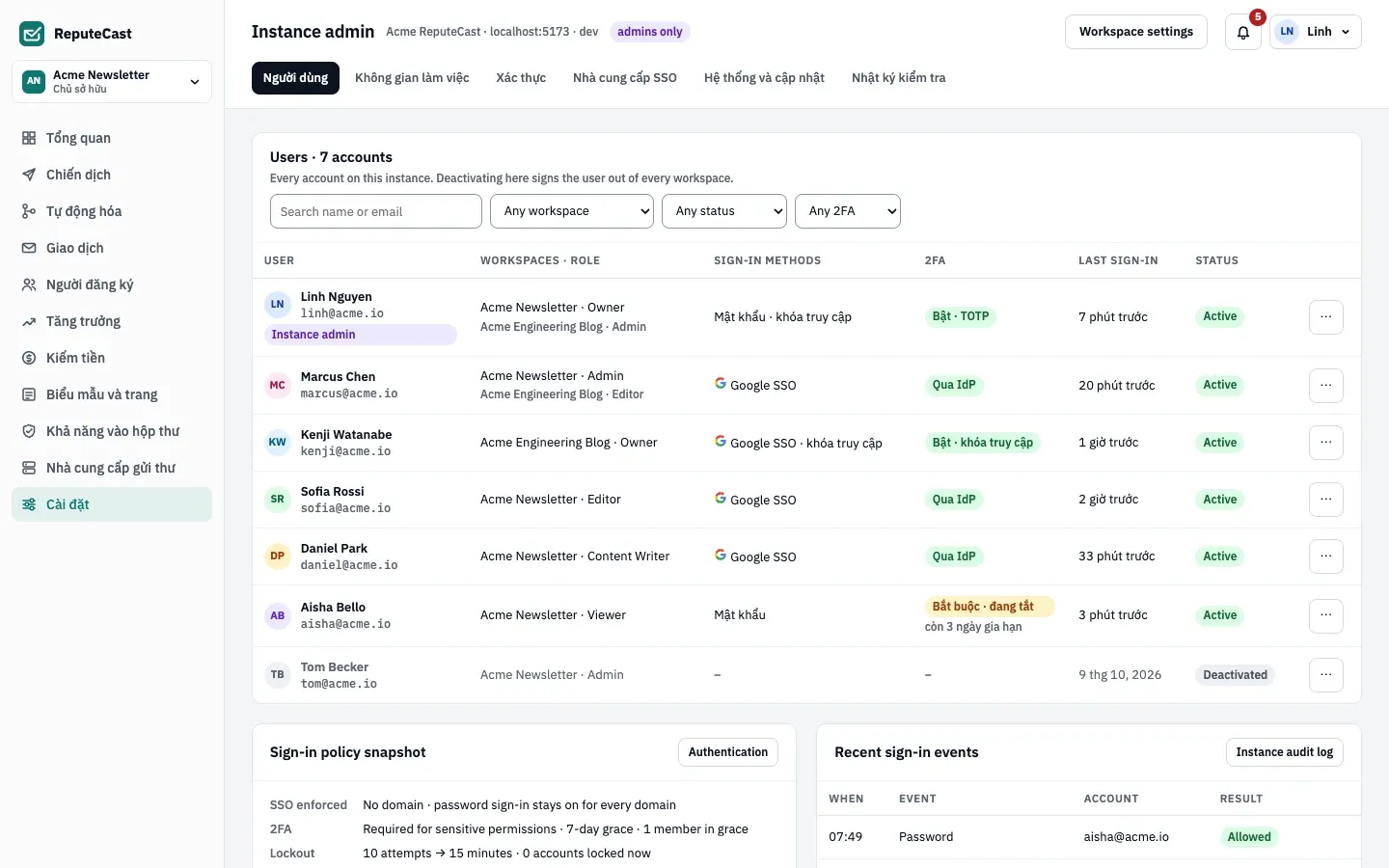Open Tổng quan in the sidebar
Viewport: 1389px width, 868px height.
point(112,138)
